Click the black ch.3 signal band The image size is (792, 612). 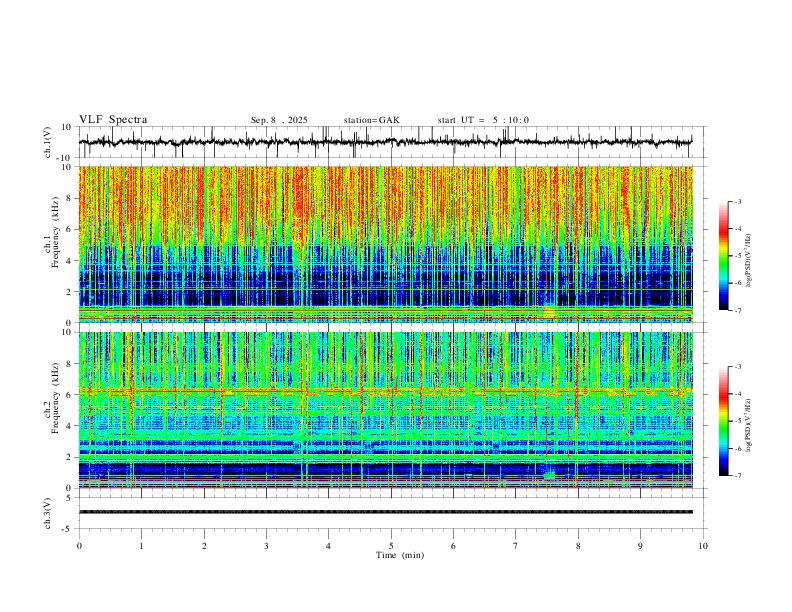pyautogui.click(x=385, y=512)
